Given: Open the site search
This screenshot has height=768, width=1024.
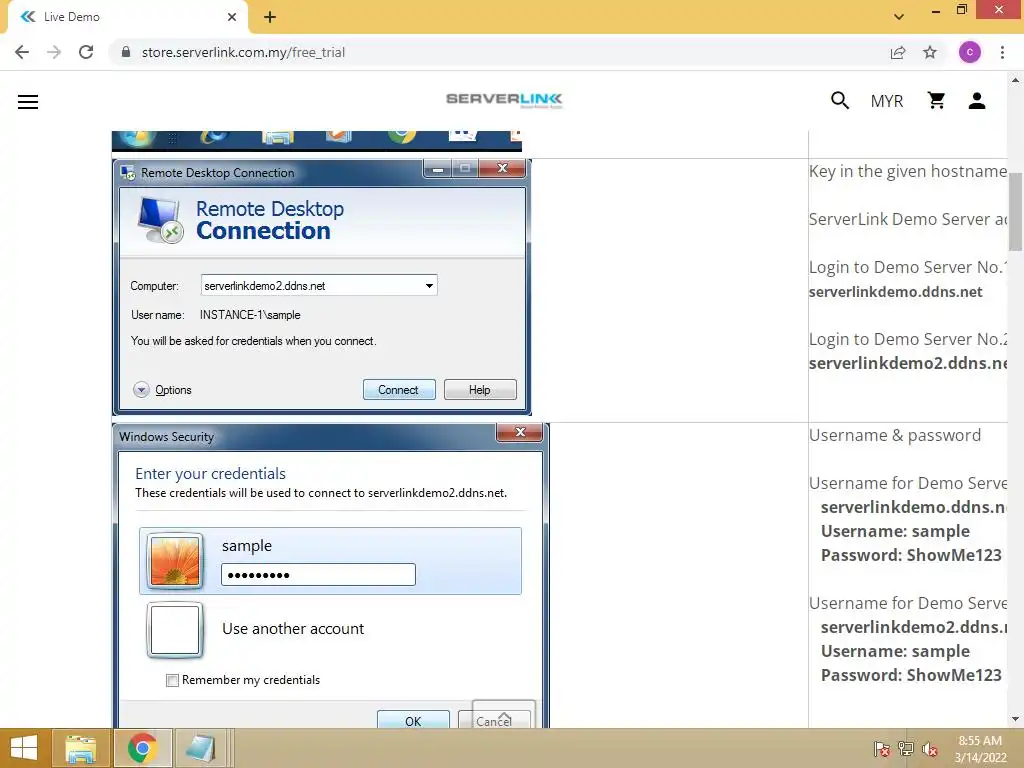Looking at the screenshot, I should 840,101.
